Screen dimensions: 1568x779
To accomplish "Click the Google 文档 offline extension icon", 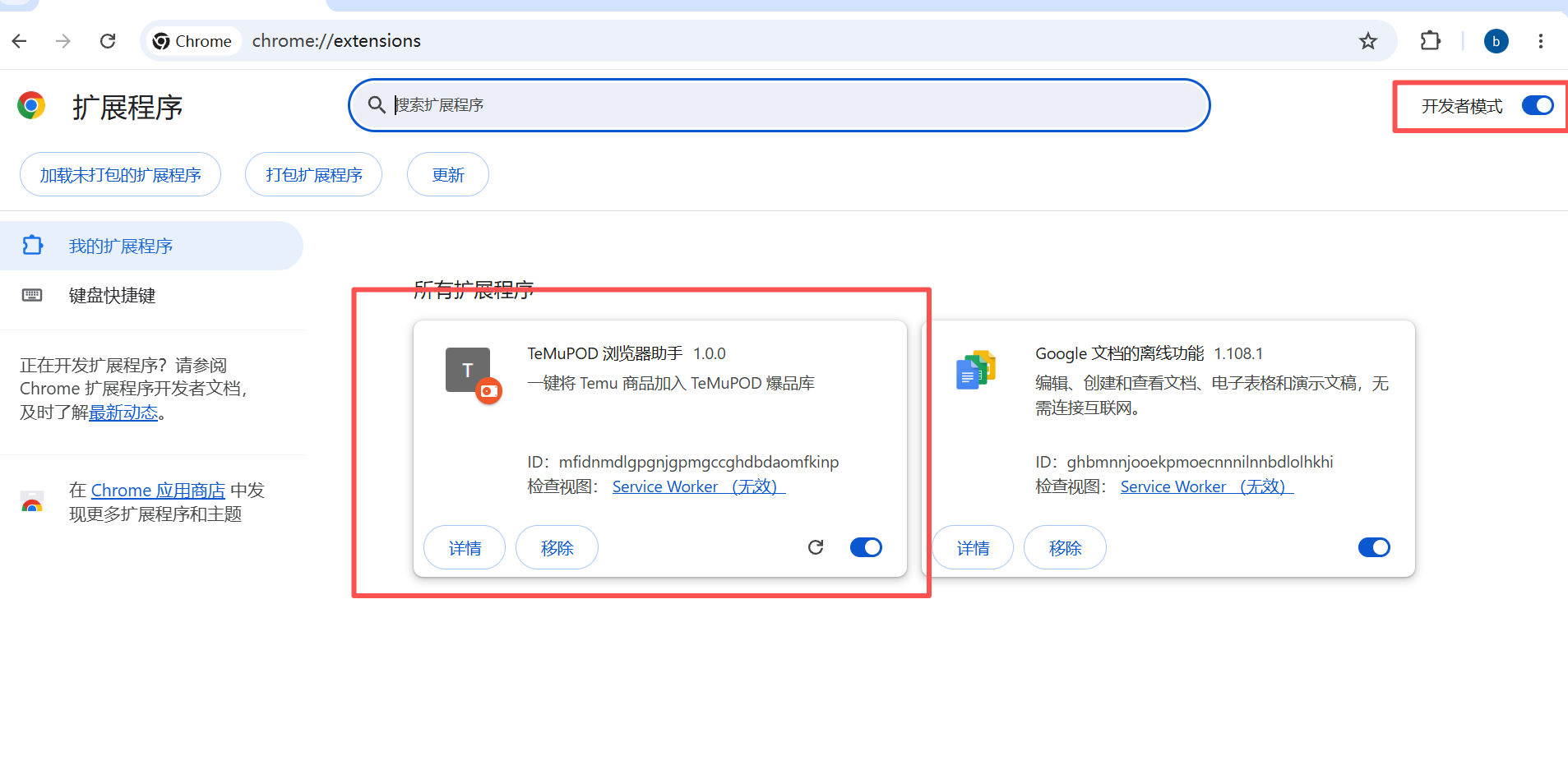I will point(976,370).
